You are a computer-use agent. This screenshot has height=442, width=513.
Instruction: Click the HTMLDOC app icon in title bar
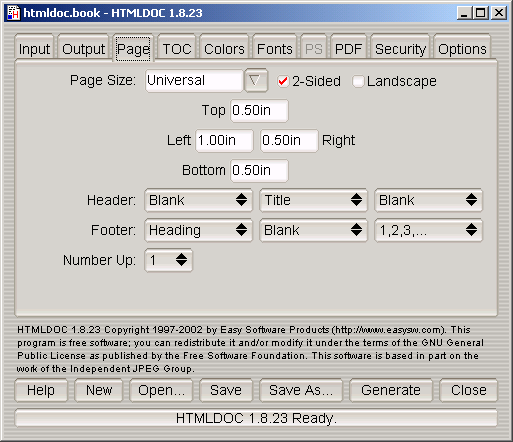pos(13,13)
